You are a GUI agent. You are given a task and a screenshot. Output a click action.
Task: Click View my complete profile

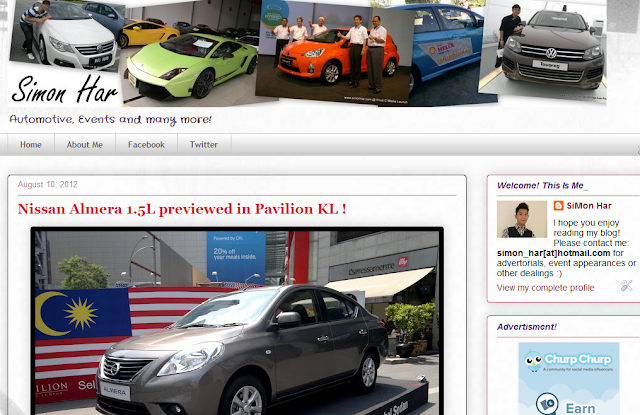click(x=545, y=288)
